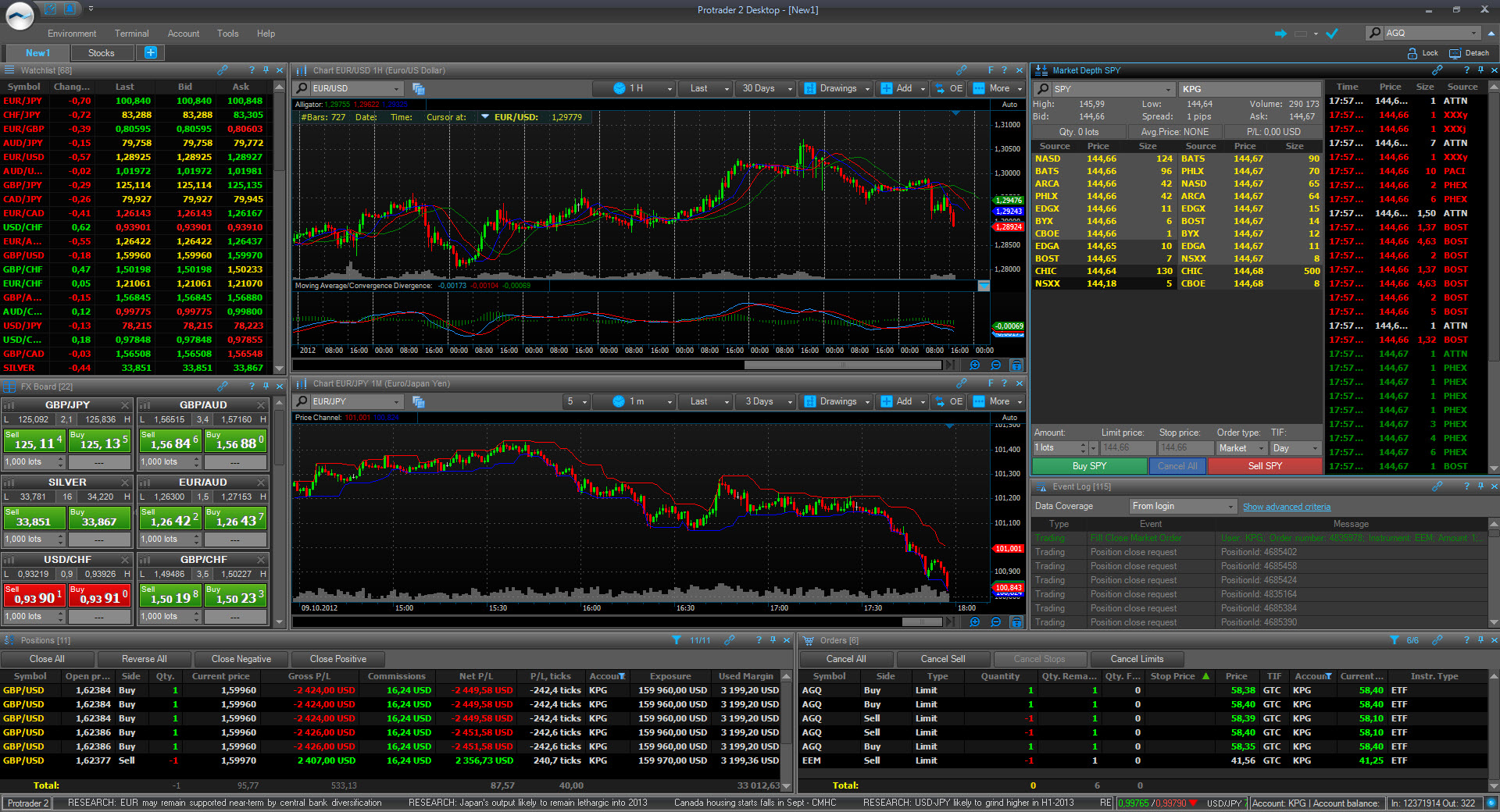
Task: Click the blue checkmark icon in top toolbar
Action: (1333, 34)
